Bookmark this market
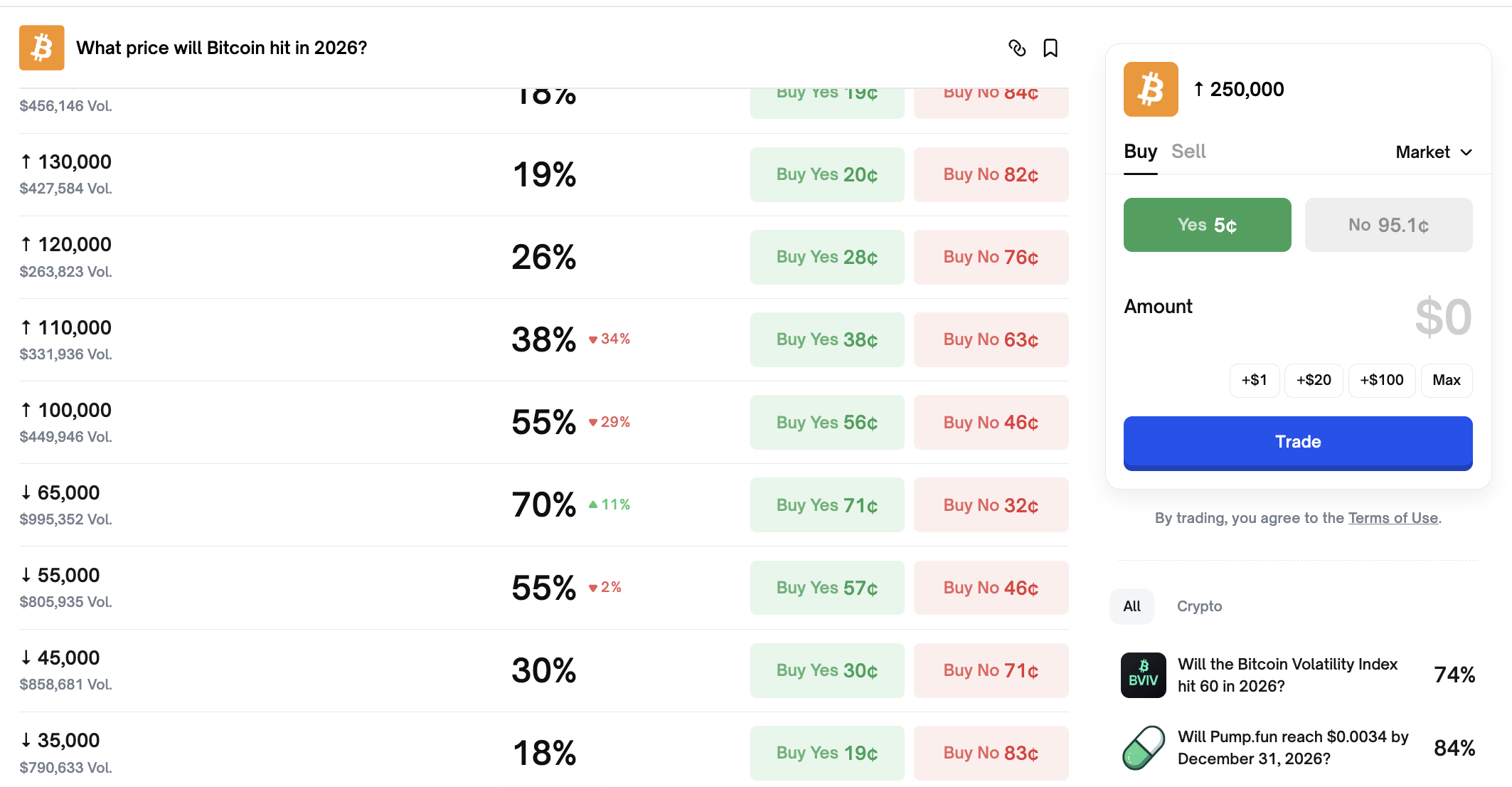The width and height of the screenshot is (1512, 787). click(x=1050, y=48)
